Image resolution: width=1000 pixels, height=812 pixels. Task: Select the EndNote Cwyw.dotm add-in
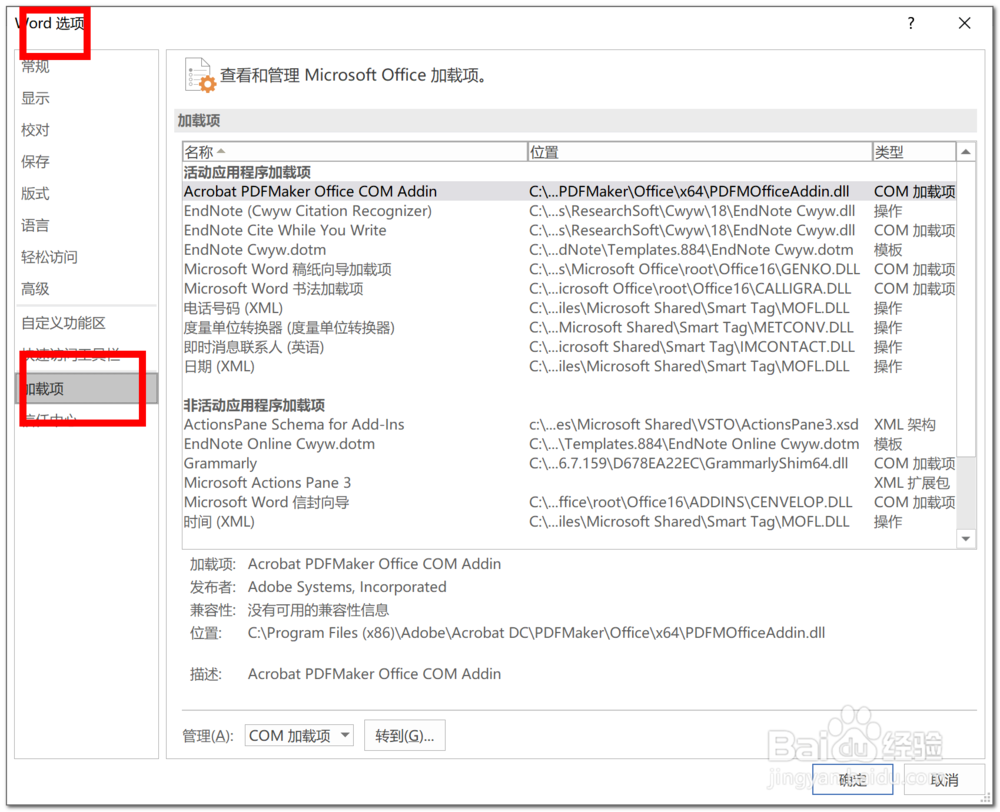click(x=569, y=250)
